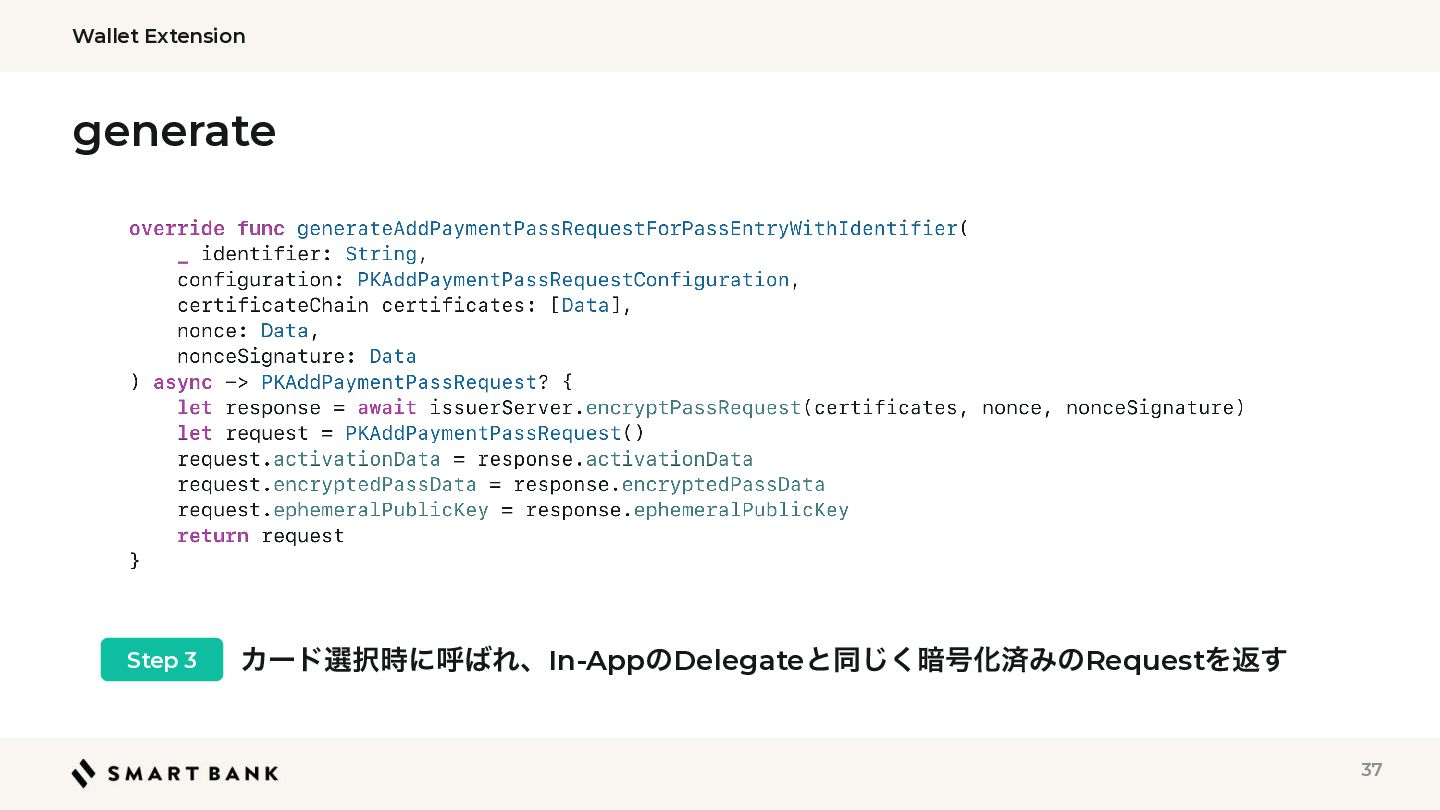The width and height of the screenshot is (1440, 810).
Task: Click the override keyword in code
Action: (177, 228)
